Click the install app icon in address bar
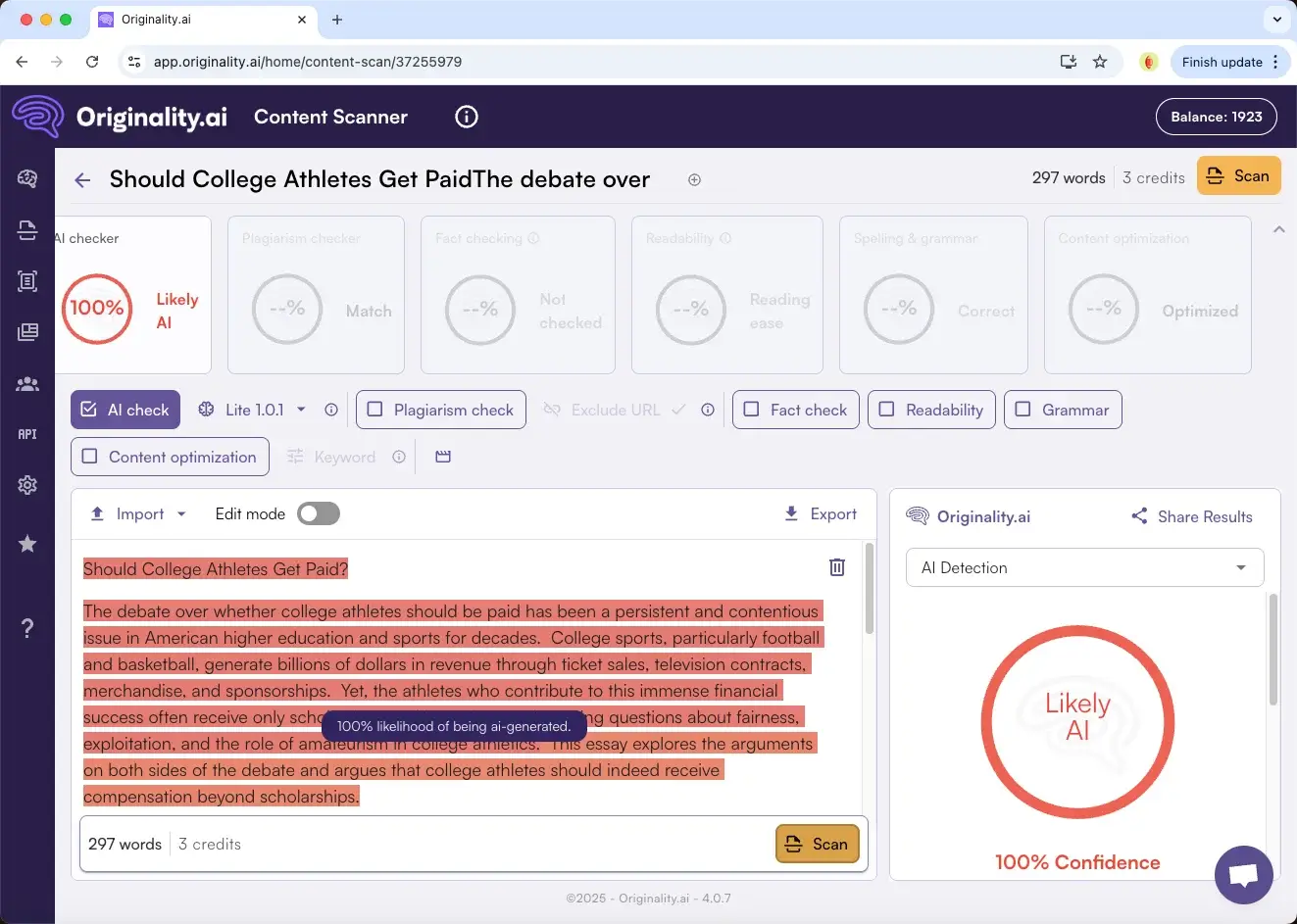Image resolution: width=1297 pixels, height=924 pixels. click(1069, 62)
